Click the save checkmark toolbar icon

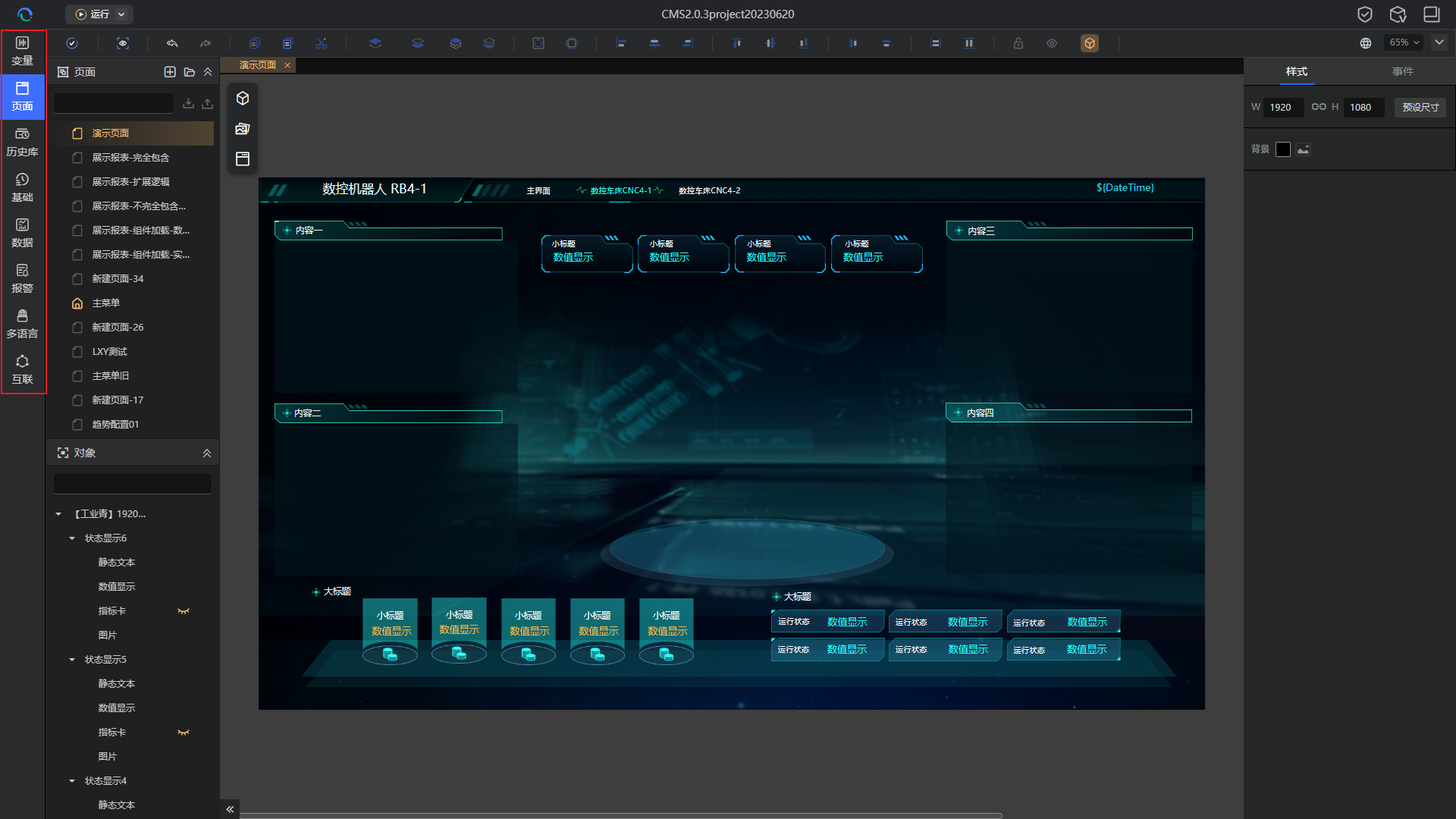[x=72, y=43]
